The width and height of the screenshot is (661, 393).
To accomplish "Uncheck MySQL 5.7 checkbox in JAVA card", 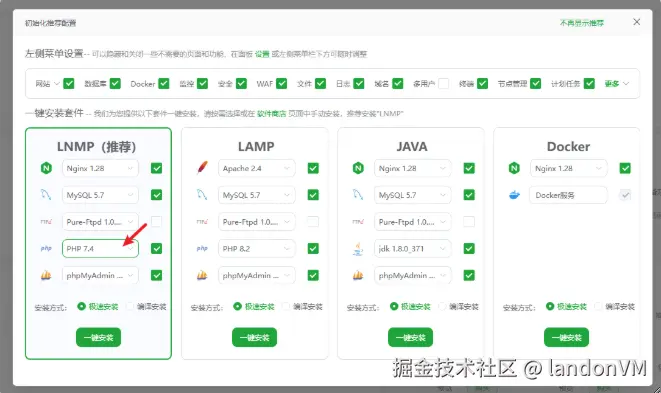I will pyautogui.click(x=469, y=195).
